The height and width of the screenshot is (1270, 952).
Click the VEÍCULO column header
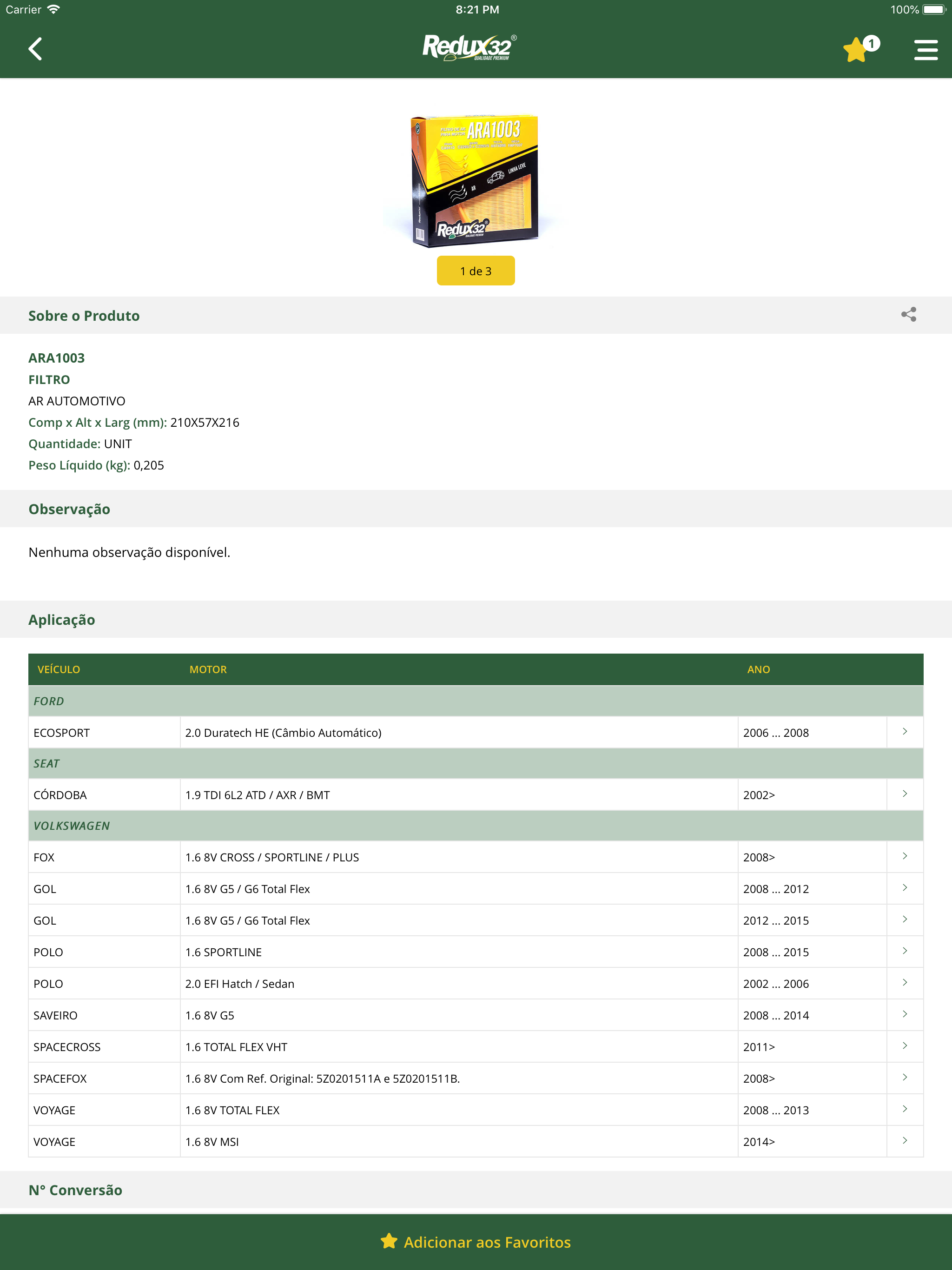click(59, 669)
